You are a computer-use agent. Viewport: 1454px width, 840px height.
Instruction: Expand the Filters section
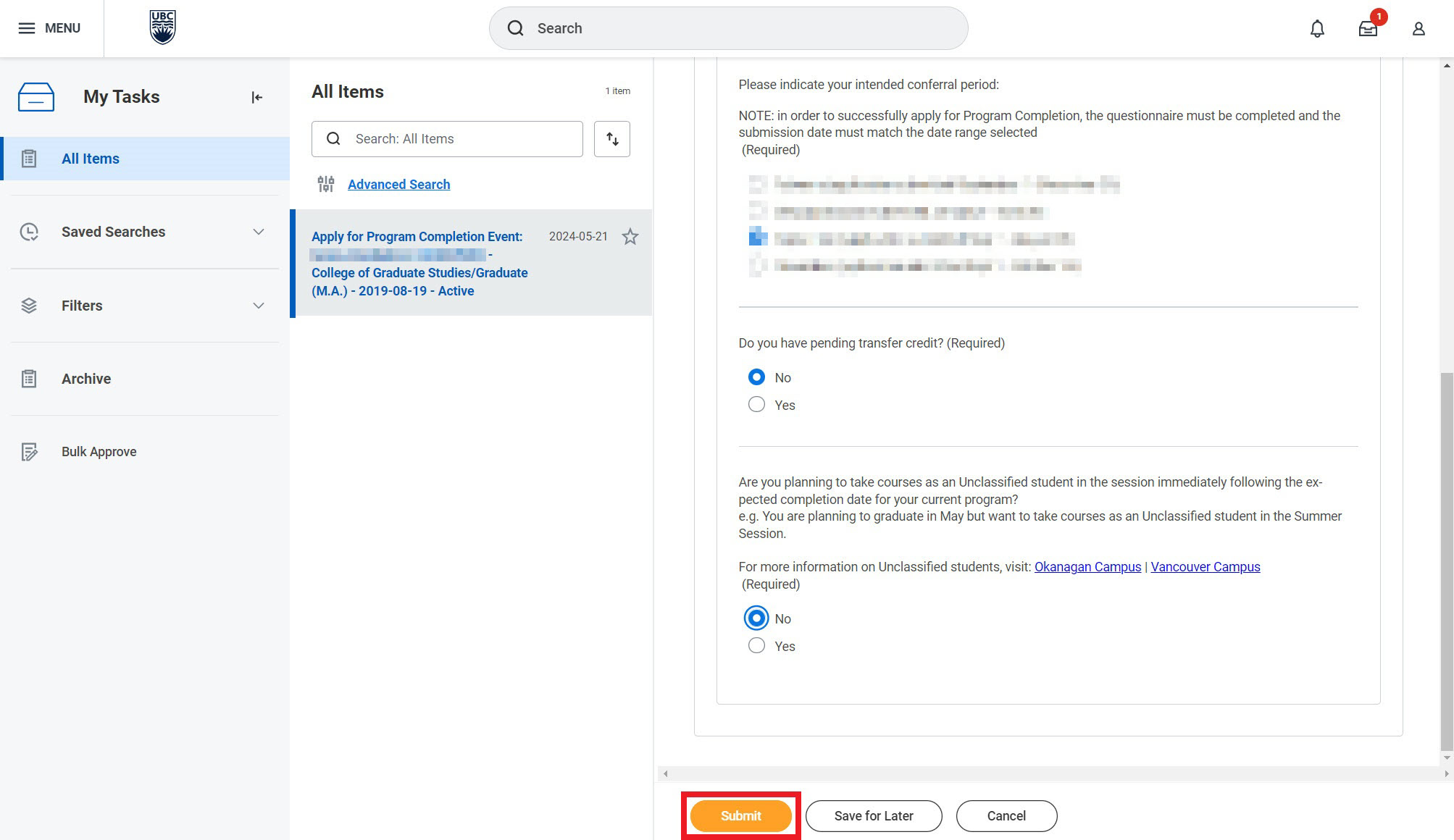tap(258, 306)
